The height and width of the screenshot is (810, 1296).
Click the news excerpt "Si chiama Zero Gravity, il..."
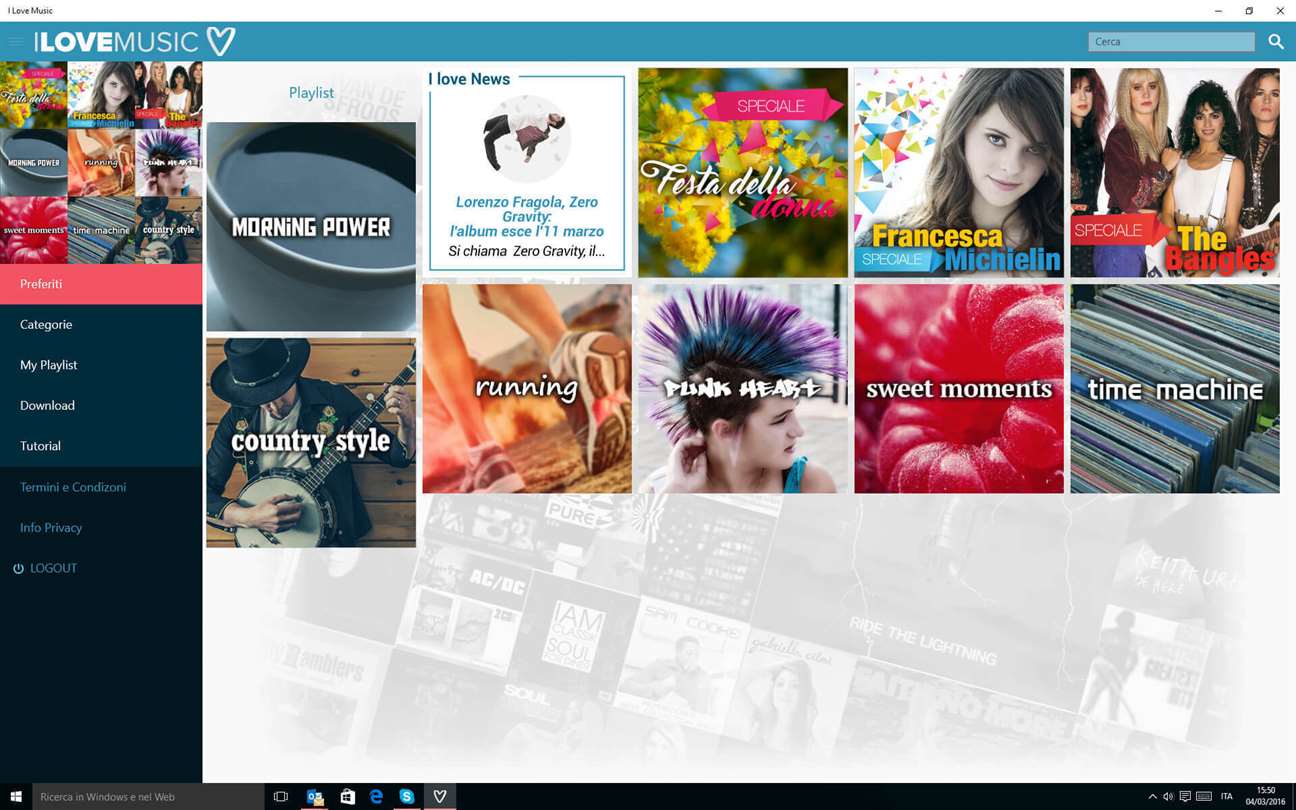[x=527, y=251]
